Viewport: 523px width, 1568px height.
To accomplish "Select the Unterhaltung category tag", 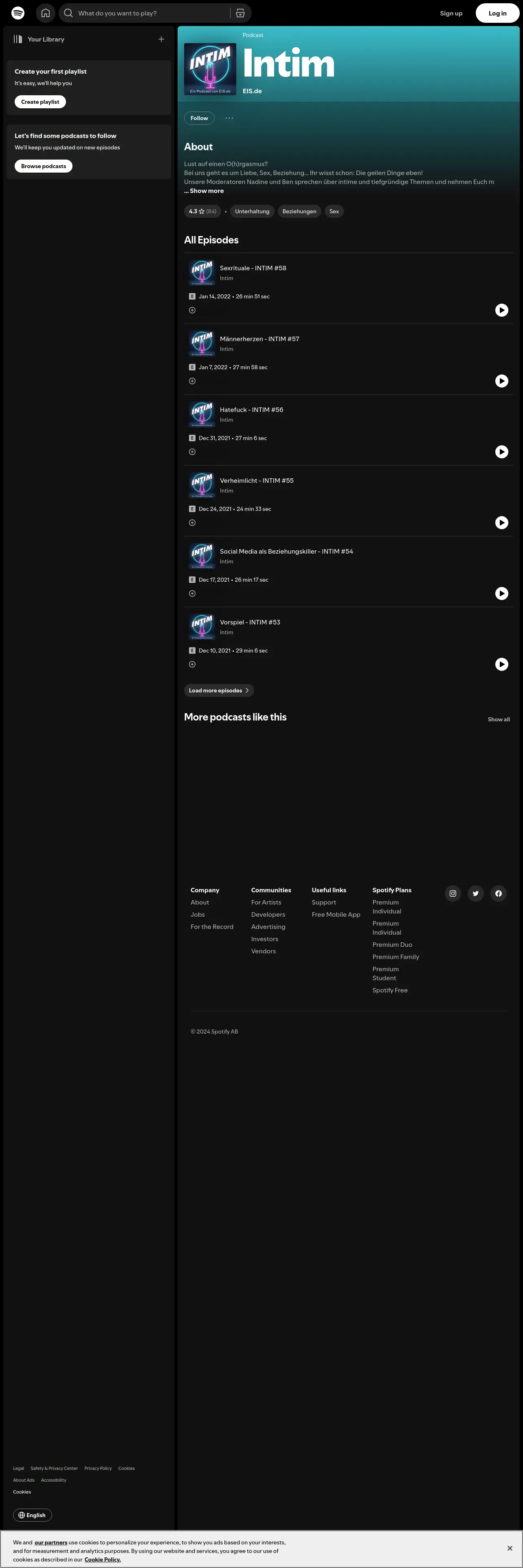I will point(252,211).
